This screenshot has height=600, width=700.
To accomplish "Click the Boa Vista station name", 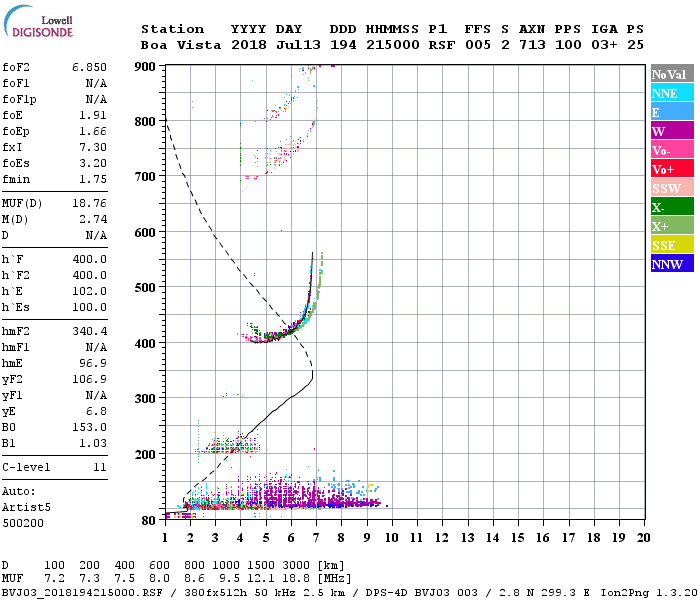I will coord(181,45).
